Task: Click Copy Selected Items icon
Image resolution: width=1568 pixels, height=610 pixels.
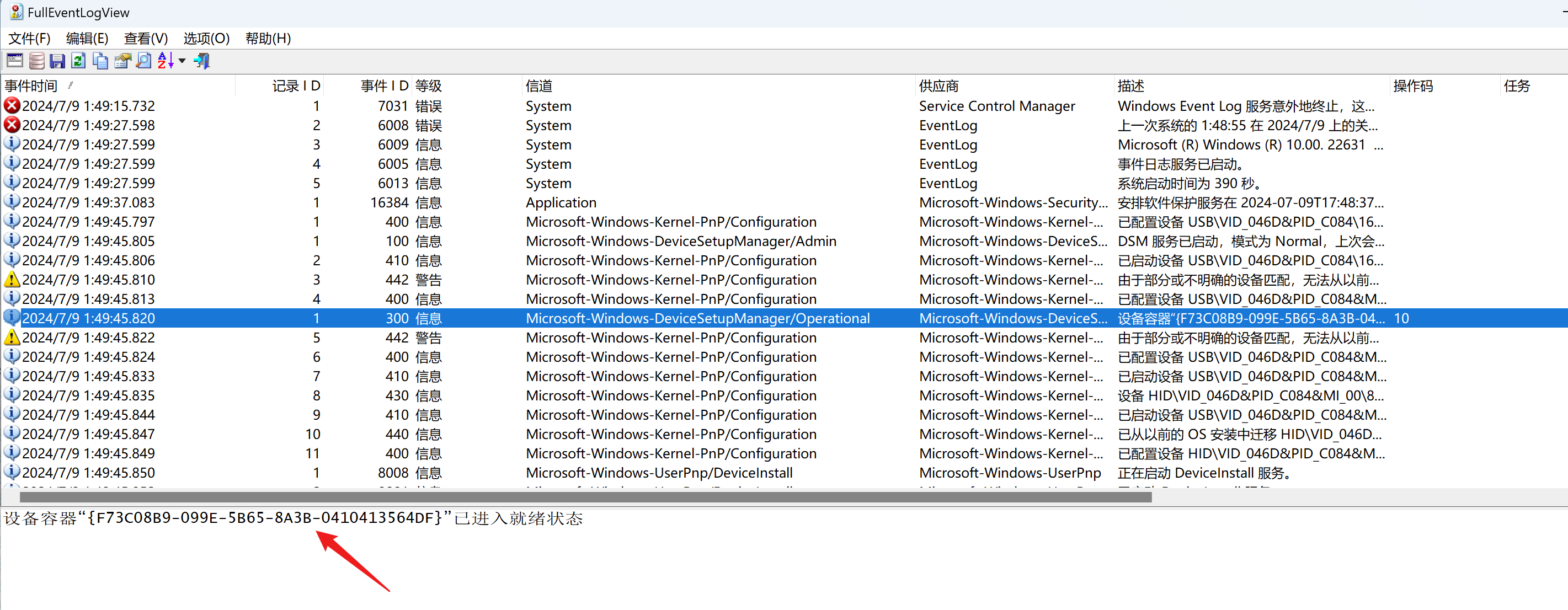Action: point(100,60)
